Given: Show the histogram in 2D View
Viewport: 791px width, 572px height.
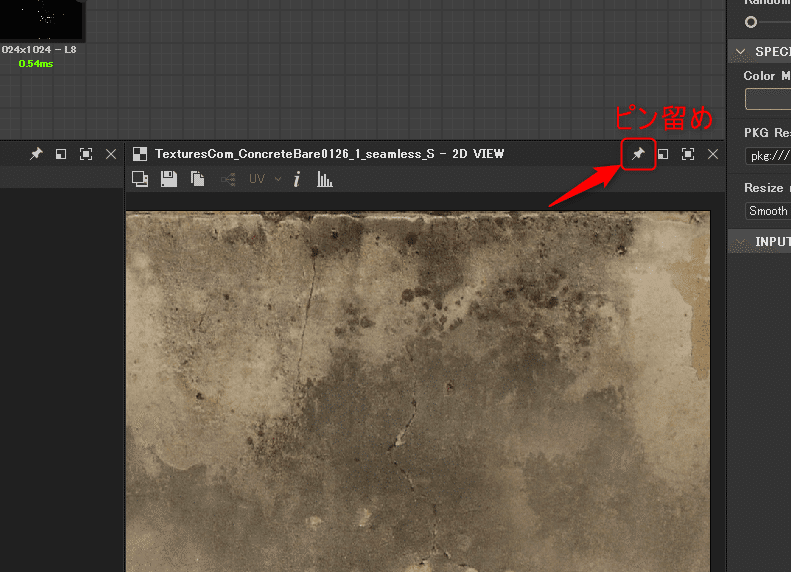Looking at the screenshot, I should 324,179.
